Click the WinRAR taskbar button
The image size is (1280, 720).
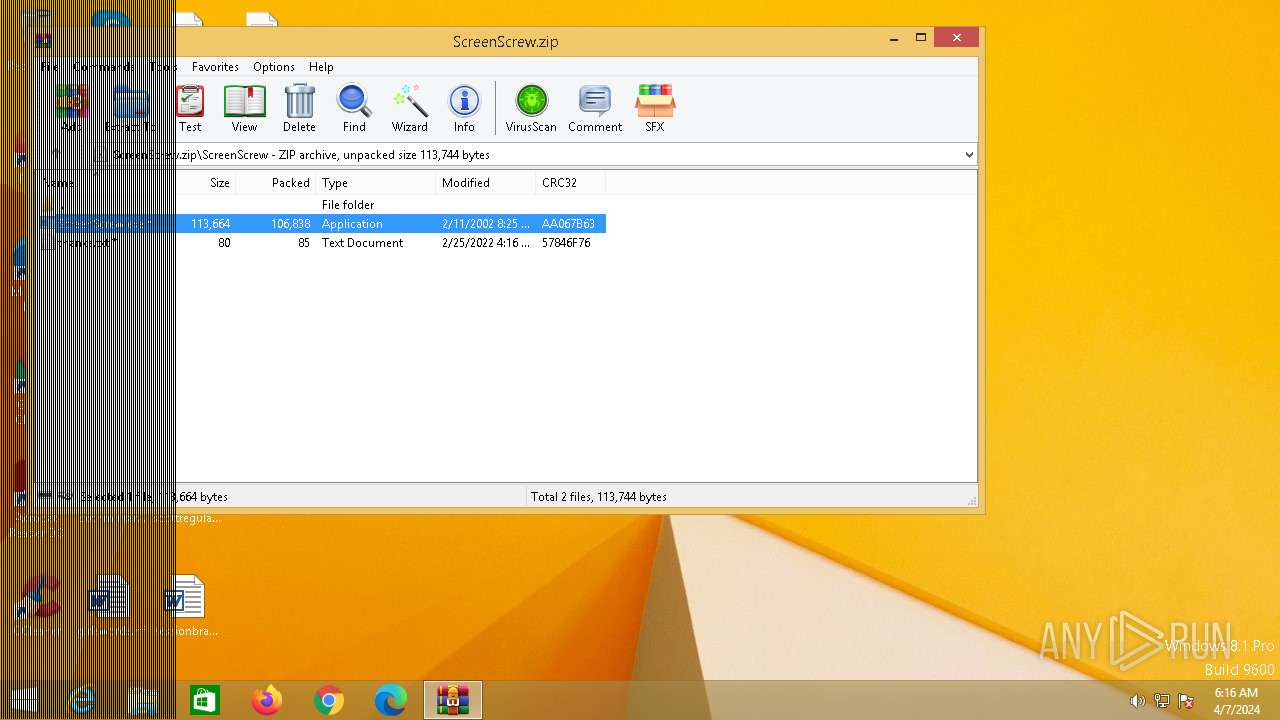(453, 701)
